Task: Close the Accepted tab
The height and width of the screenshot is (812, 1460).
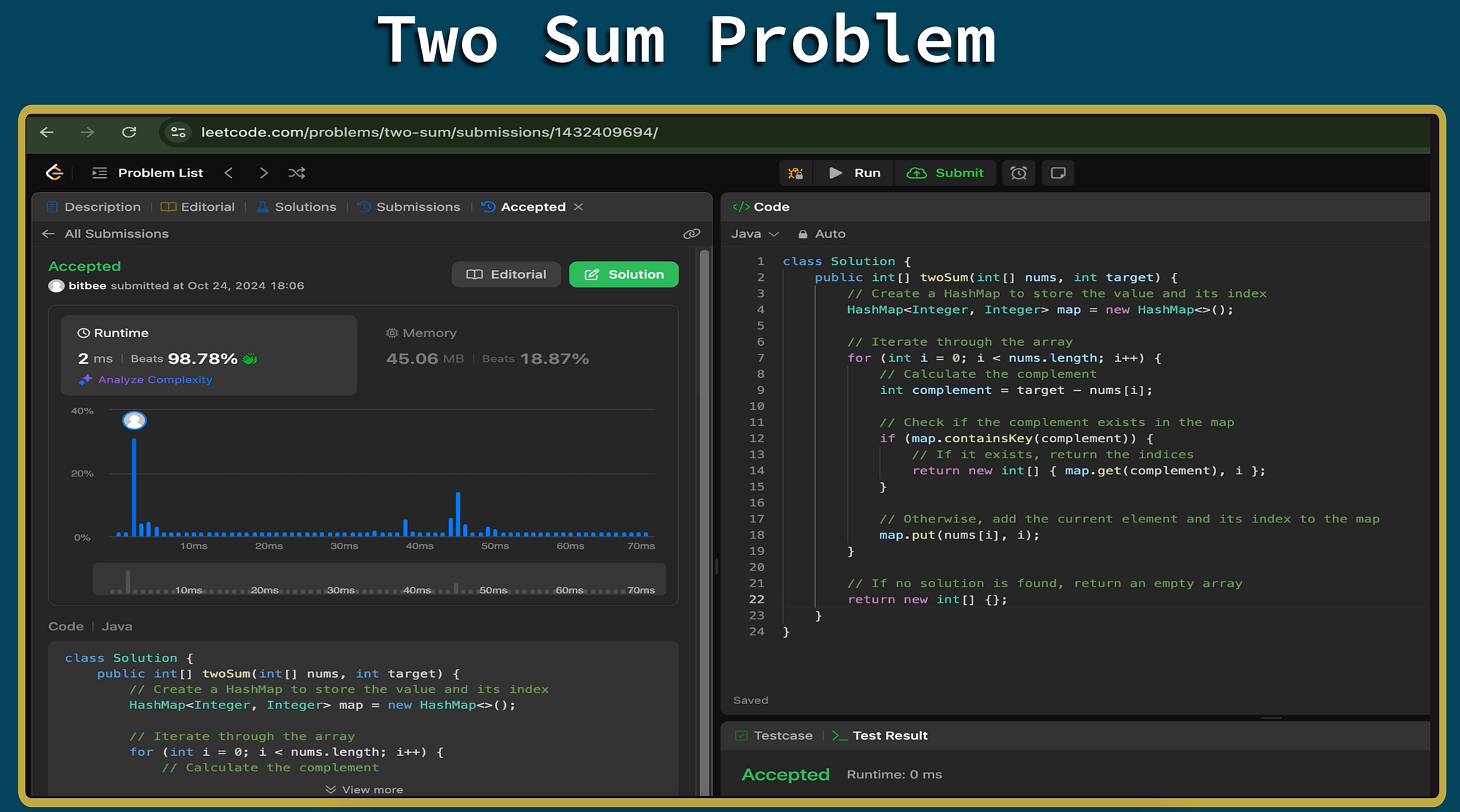Action: click(578, 207)
